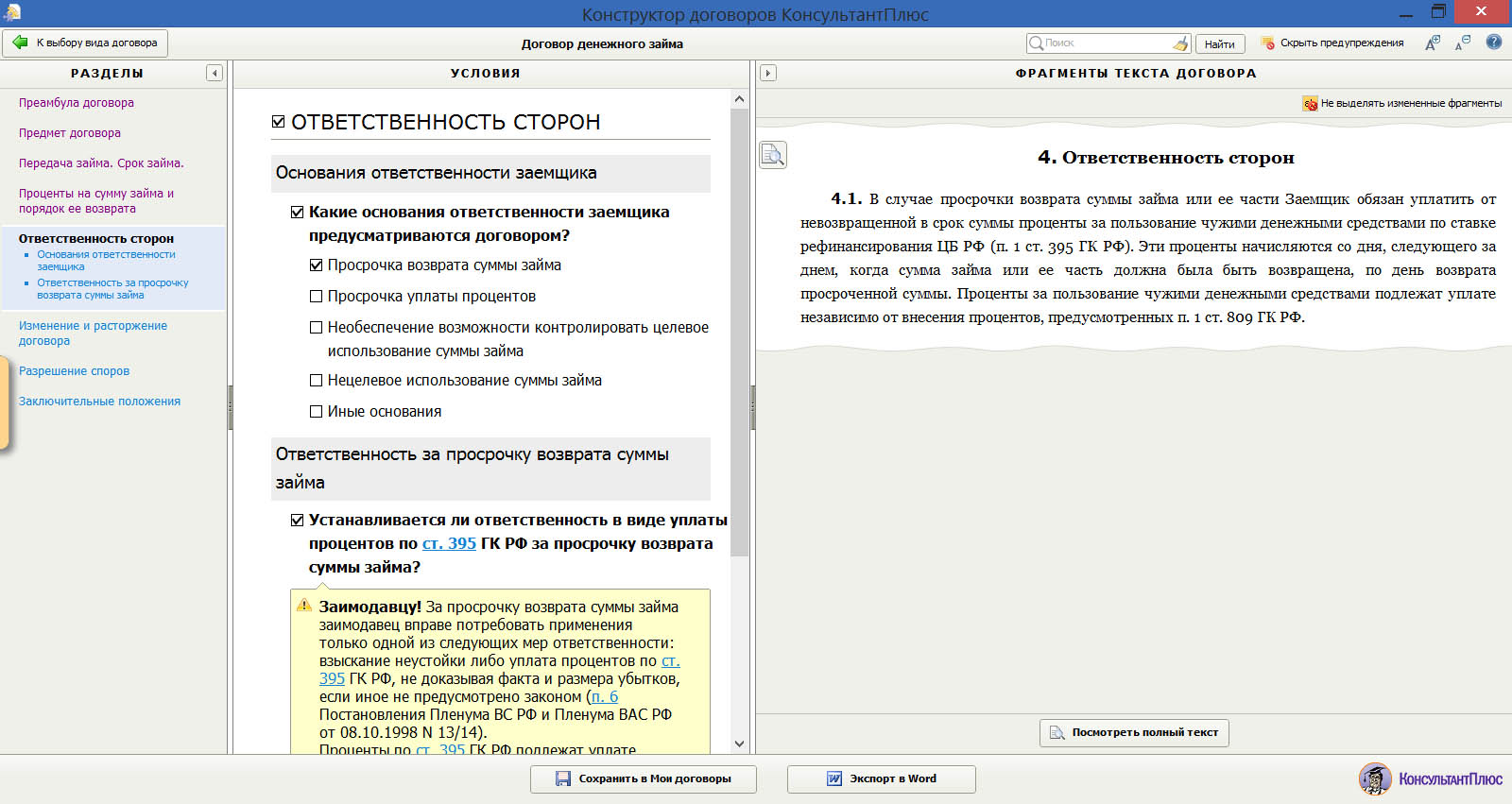Screen dimensions: 1512x804
Task: Click Не выделять измененные фрагменты
Action: (1402, 103)
